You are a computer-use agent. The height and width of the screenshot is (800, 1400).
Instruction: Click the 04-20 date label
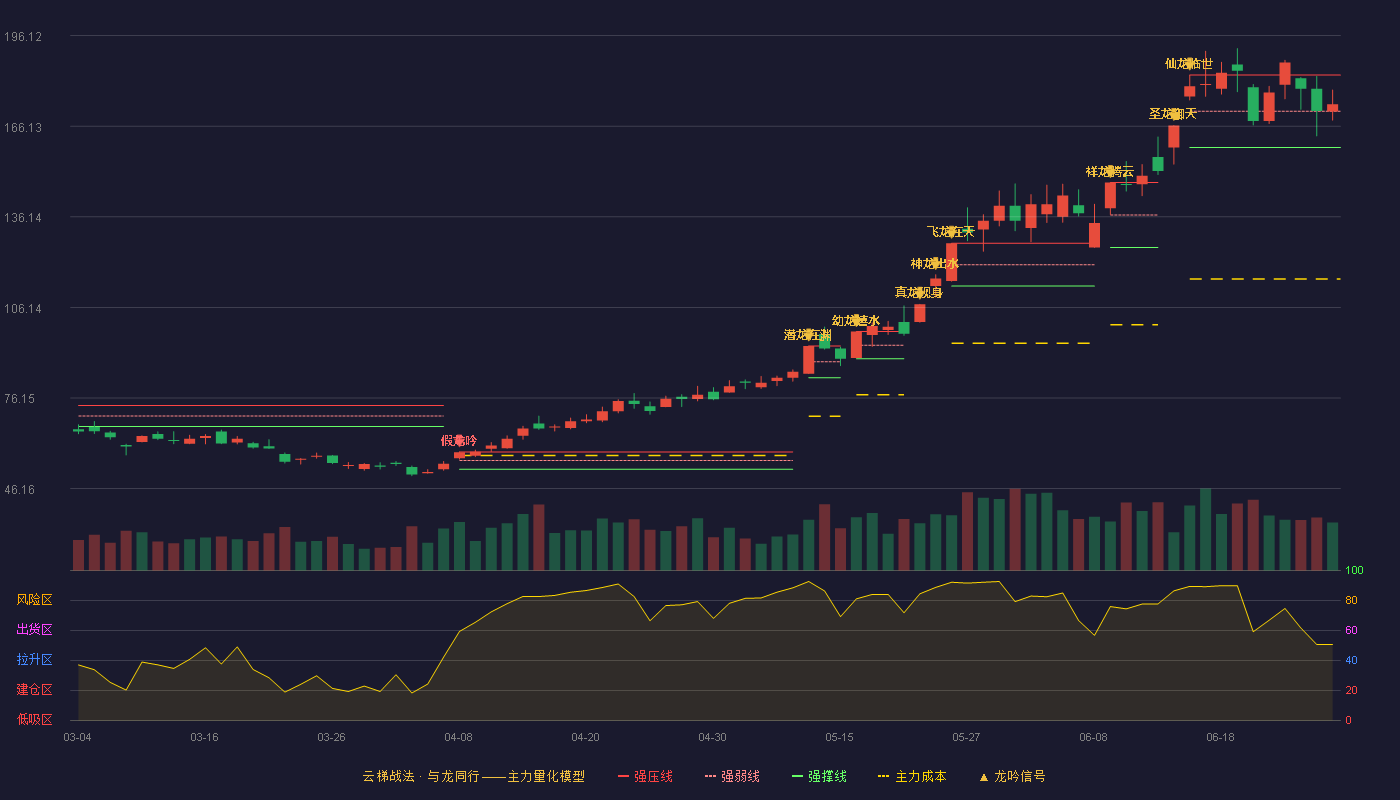click(585, 737)
